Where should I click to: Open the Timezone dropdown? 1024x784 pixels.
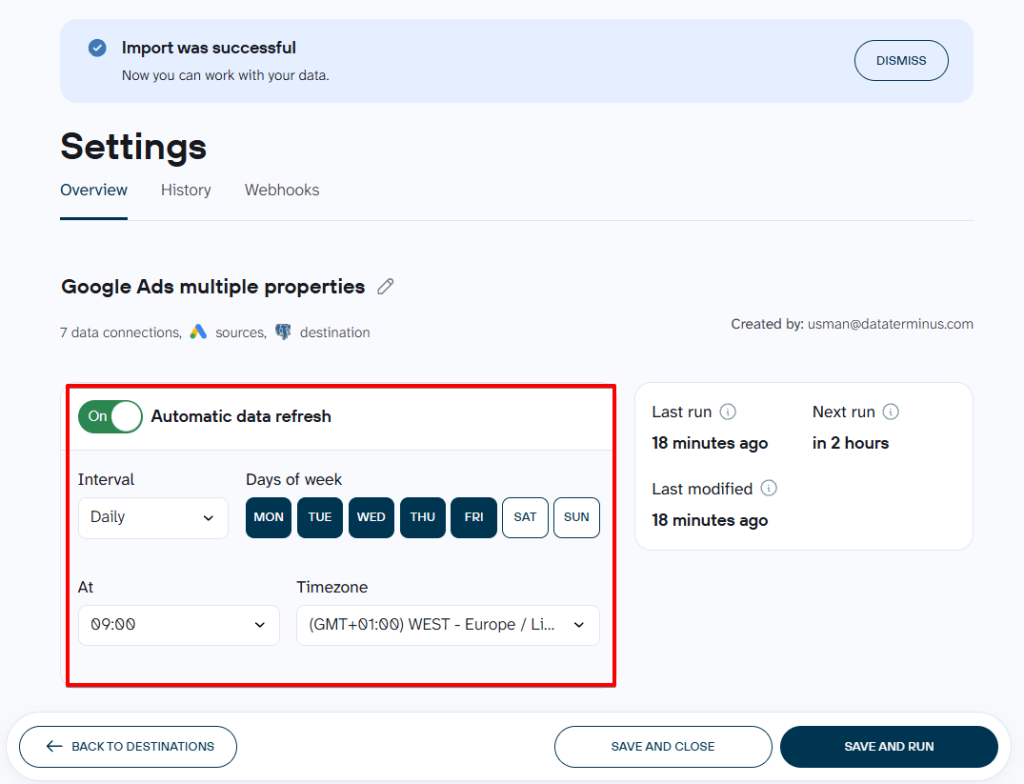point(448,625)
